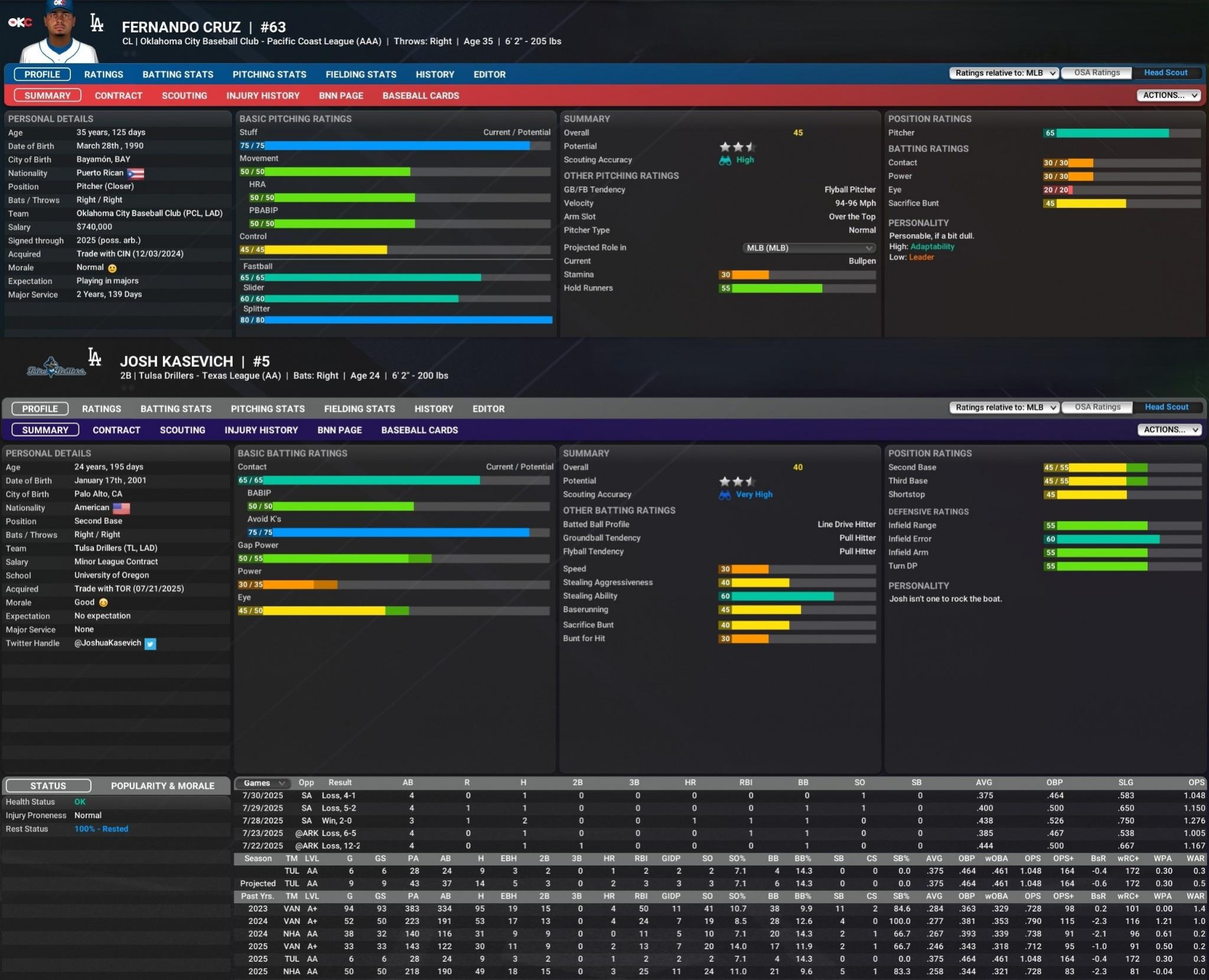Expand the Projected Role MLB (MLB) dropdown
The width and height of the screenshot is (1209, 980).
coord(809,248)
